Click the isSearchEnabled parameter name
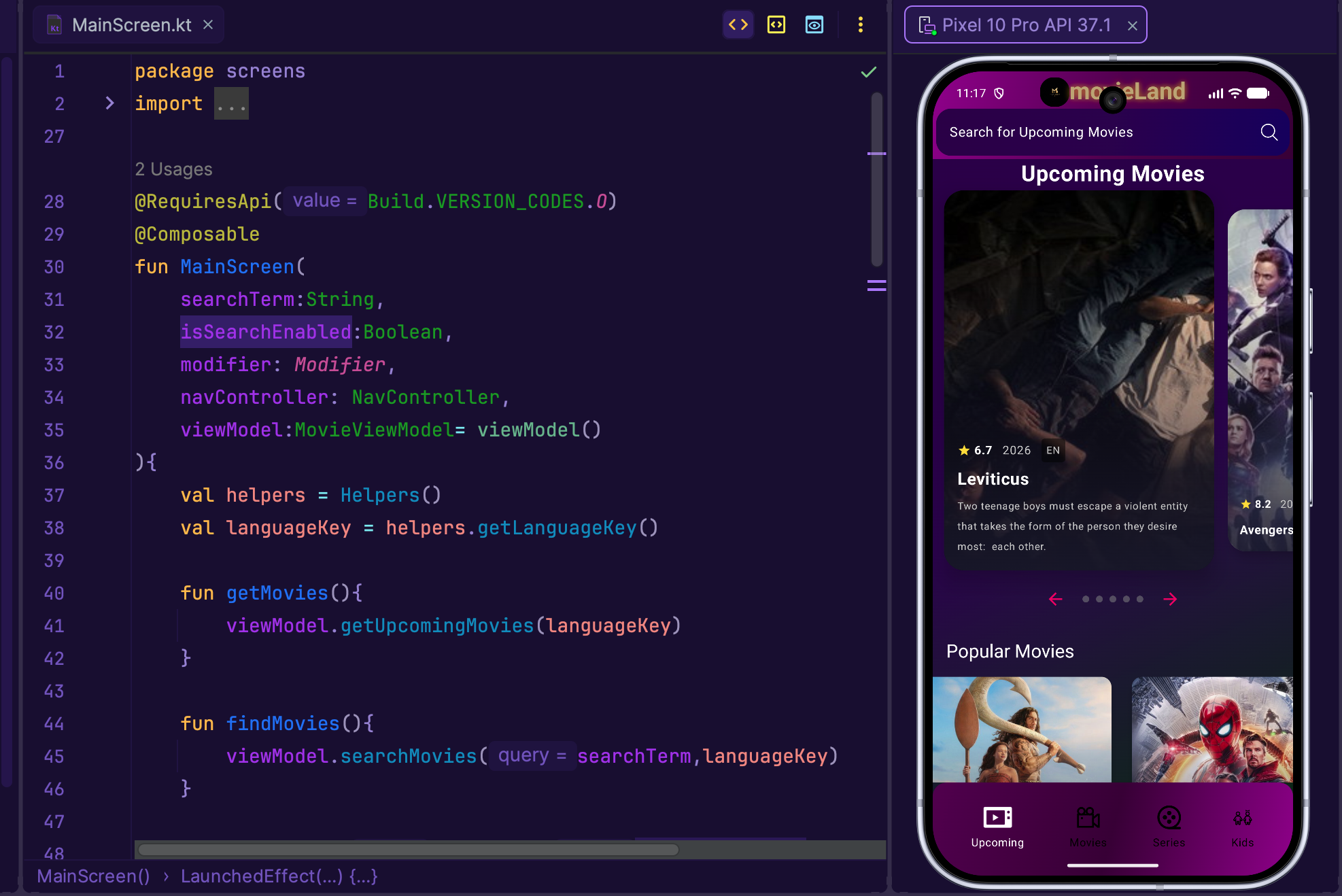The height and width of the screenshot is (896, 1342). pos(266,332)
